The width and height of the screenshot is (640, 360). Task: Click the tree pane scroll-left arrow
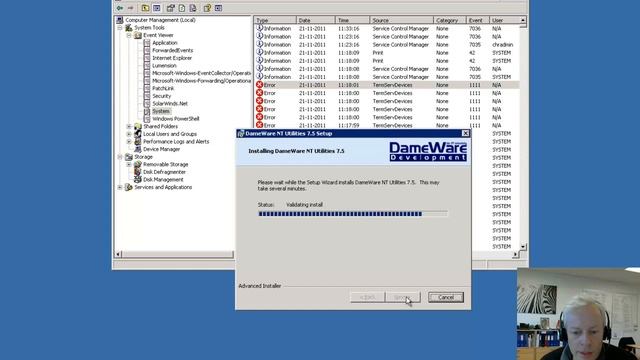tap(118, 254)
